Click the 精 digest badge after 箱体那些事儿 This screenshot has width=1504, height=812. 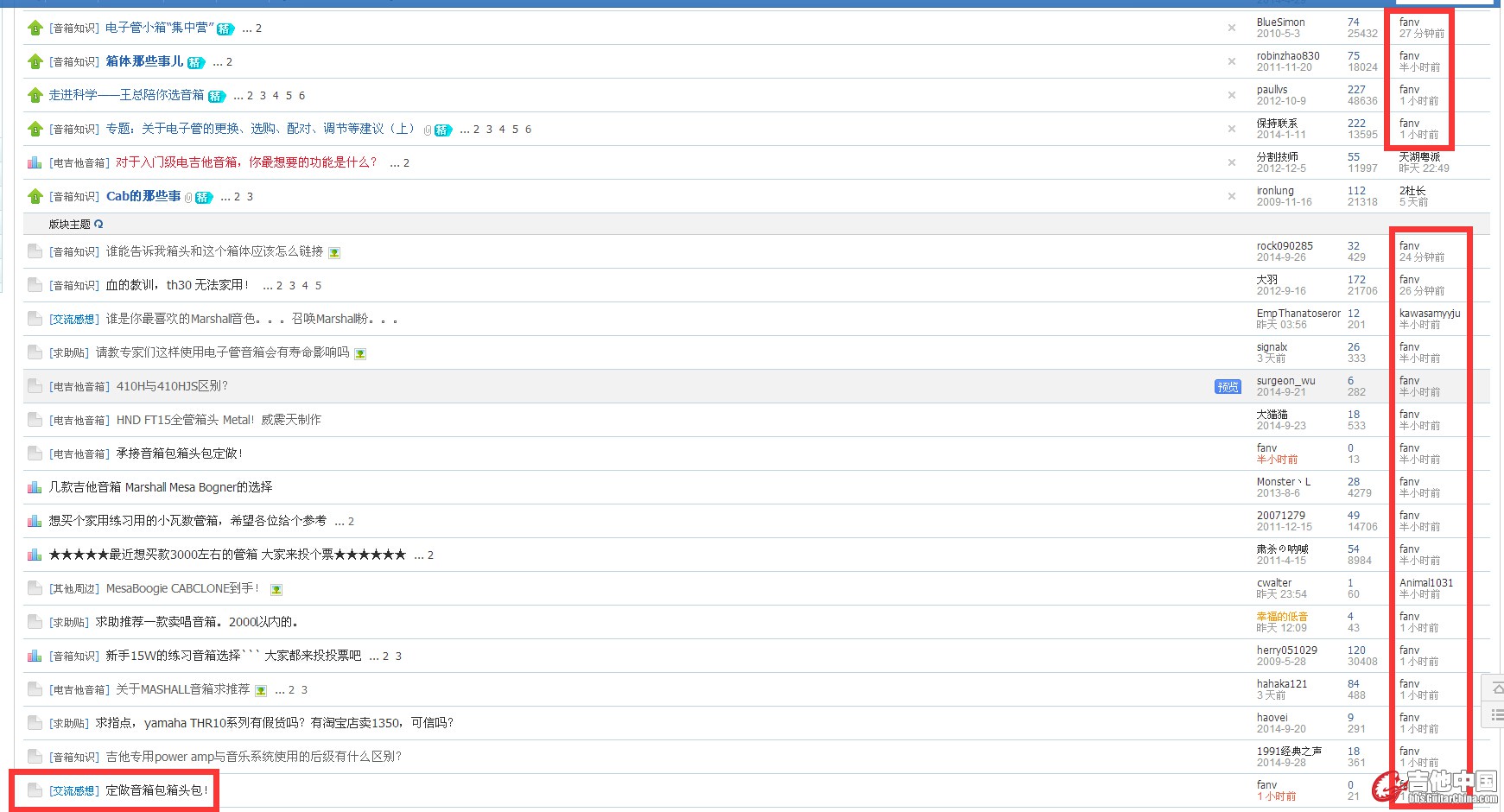coord(196,62)
